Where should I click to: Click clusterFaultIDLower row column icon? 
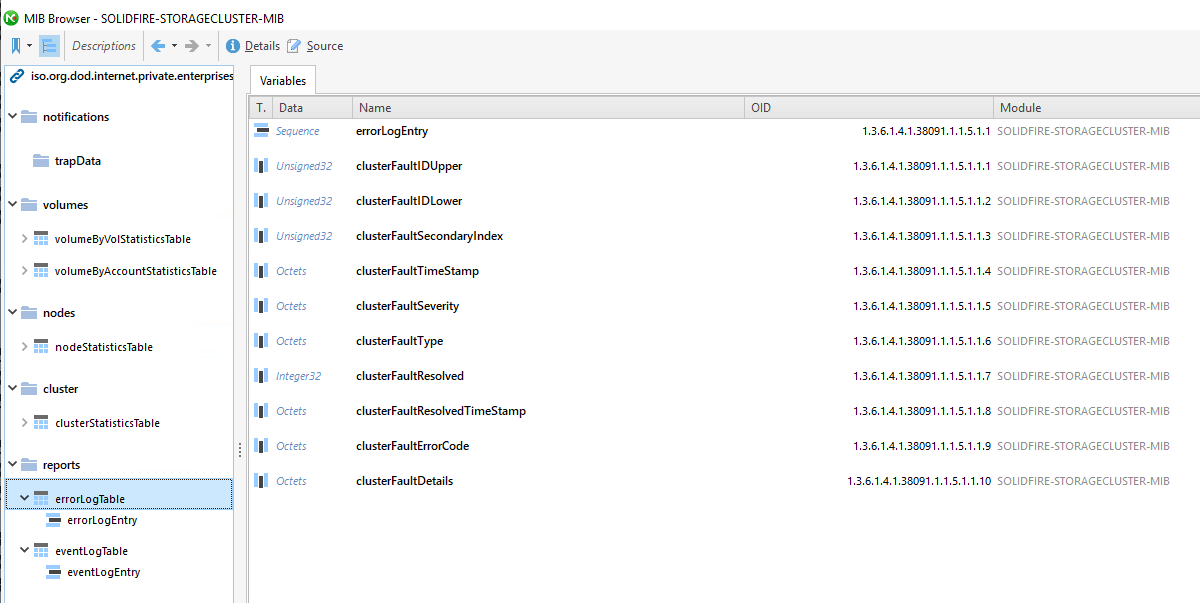pos(261,201)
